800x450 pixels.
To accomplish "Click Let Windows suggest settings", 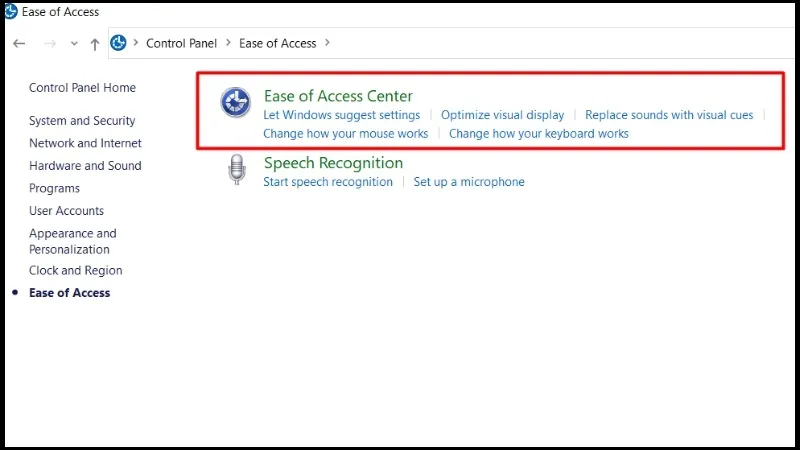I will (341, 115).
